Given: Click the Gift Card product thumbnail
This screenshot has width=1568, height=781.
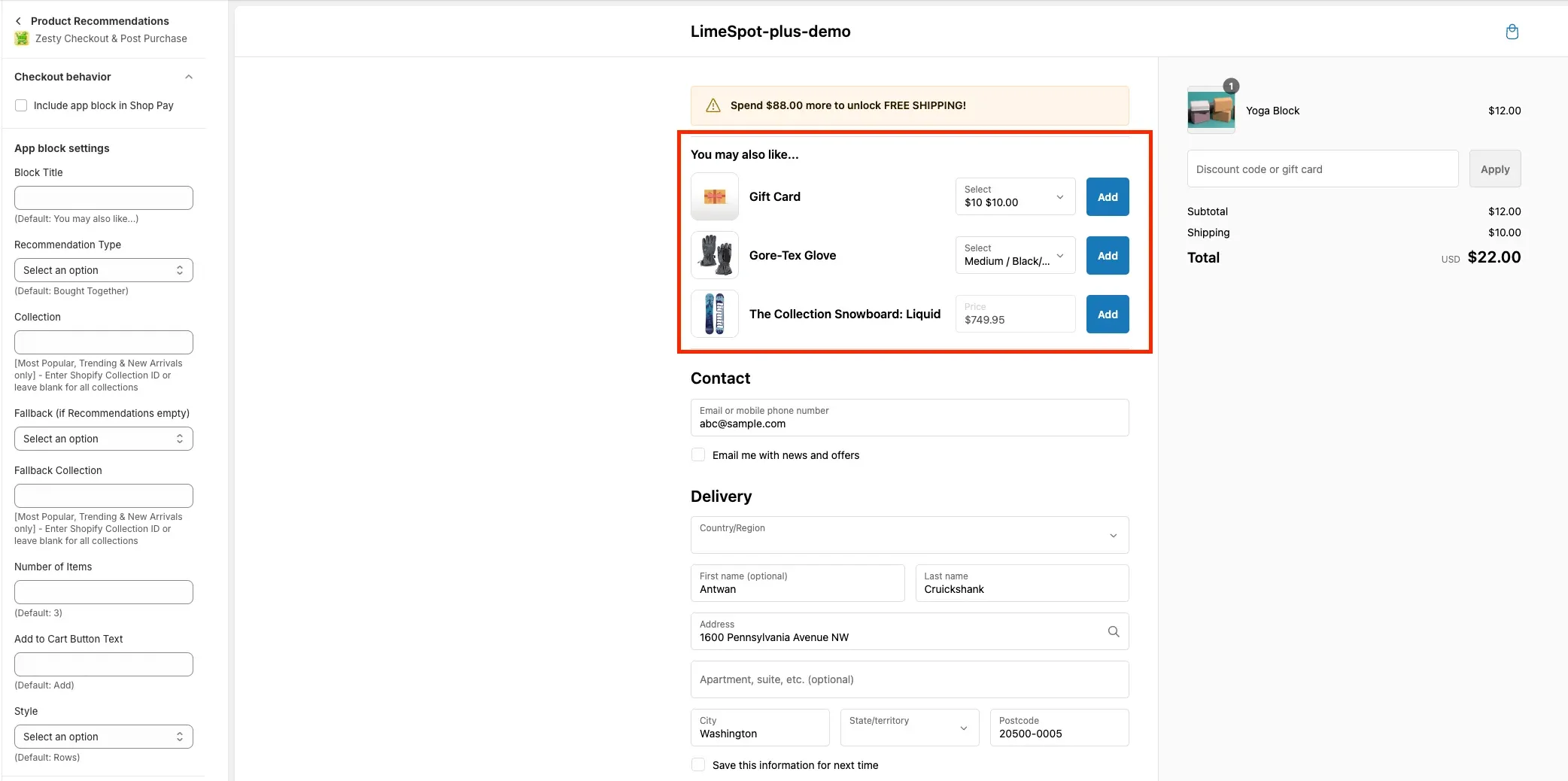Looking at the screenshot, I should tap(714, 196).
